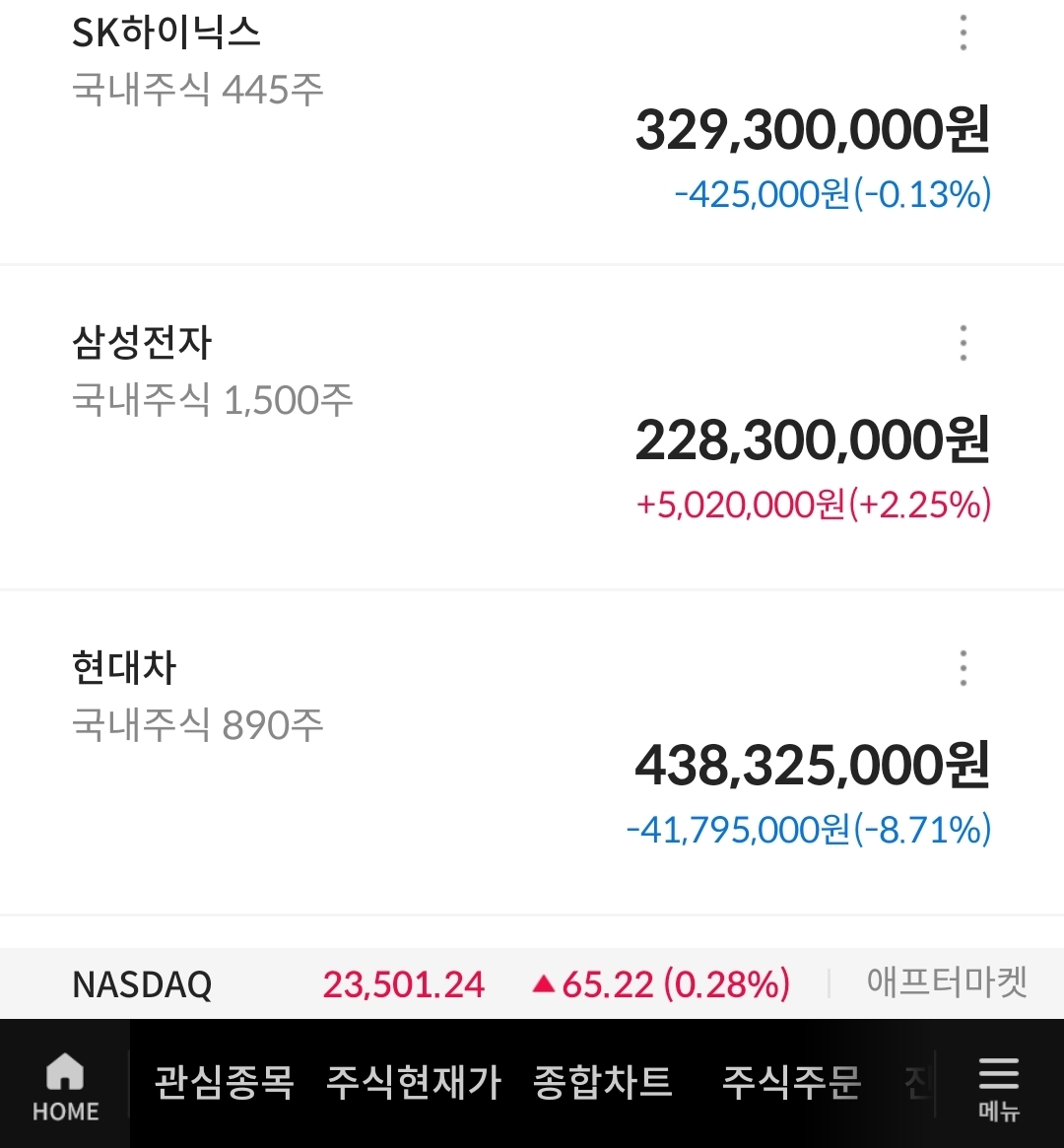Open the 종합차트 tab
The height and width of the screenshot is (1148, 1064).
(x=602, y=1083)
